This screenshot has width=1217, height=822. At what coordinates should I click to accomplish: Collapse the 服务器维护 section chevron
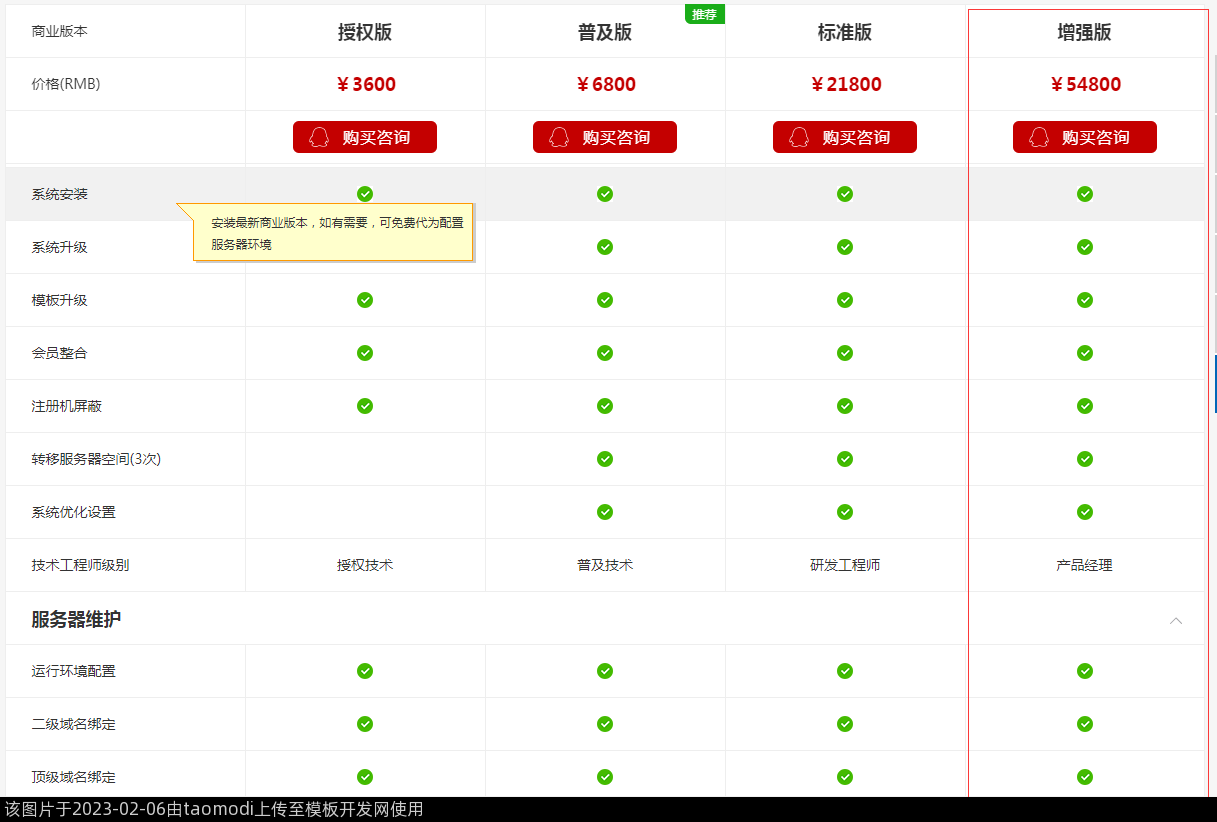click(x=1176, y=620)
